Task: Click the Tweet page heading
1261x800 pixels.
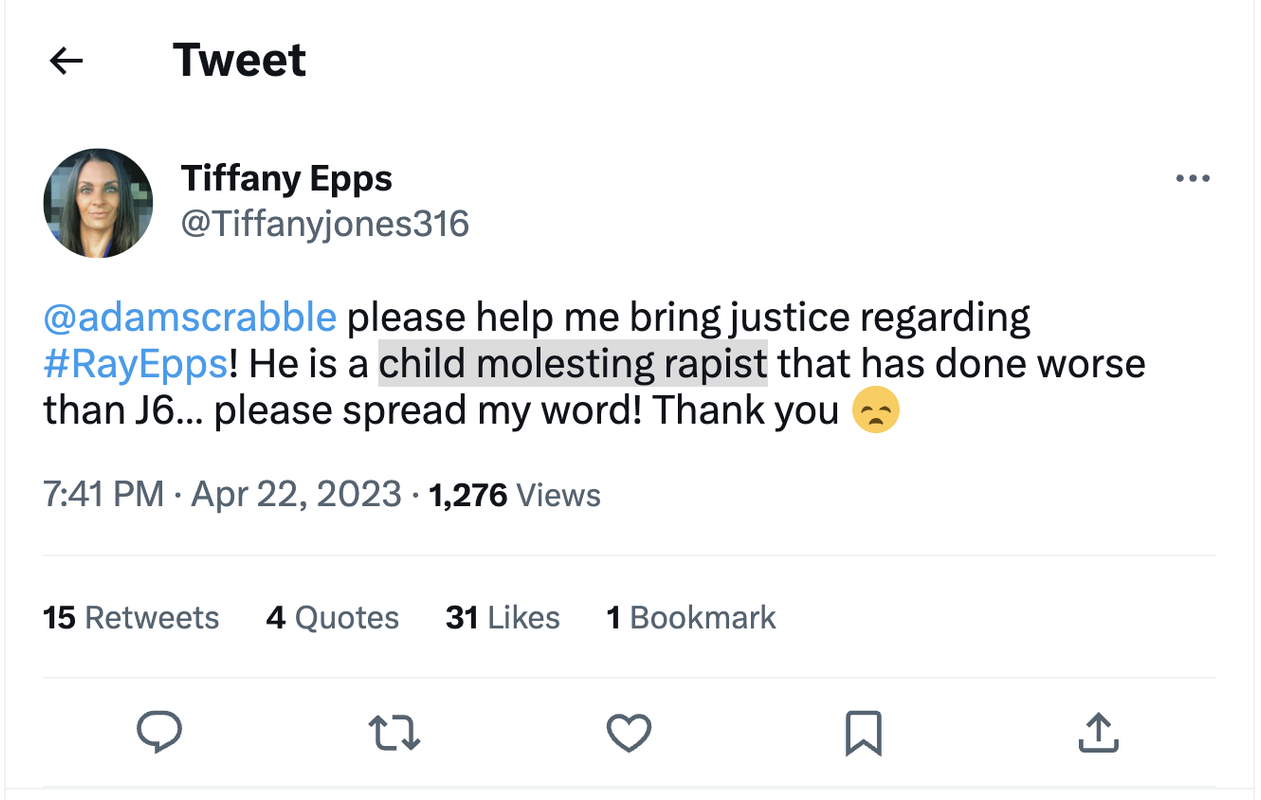Action: click(x=239, y=61)
